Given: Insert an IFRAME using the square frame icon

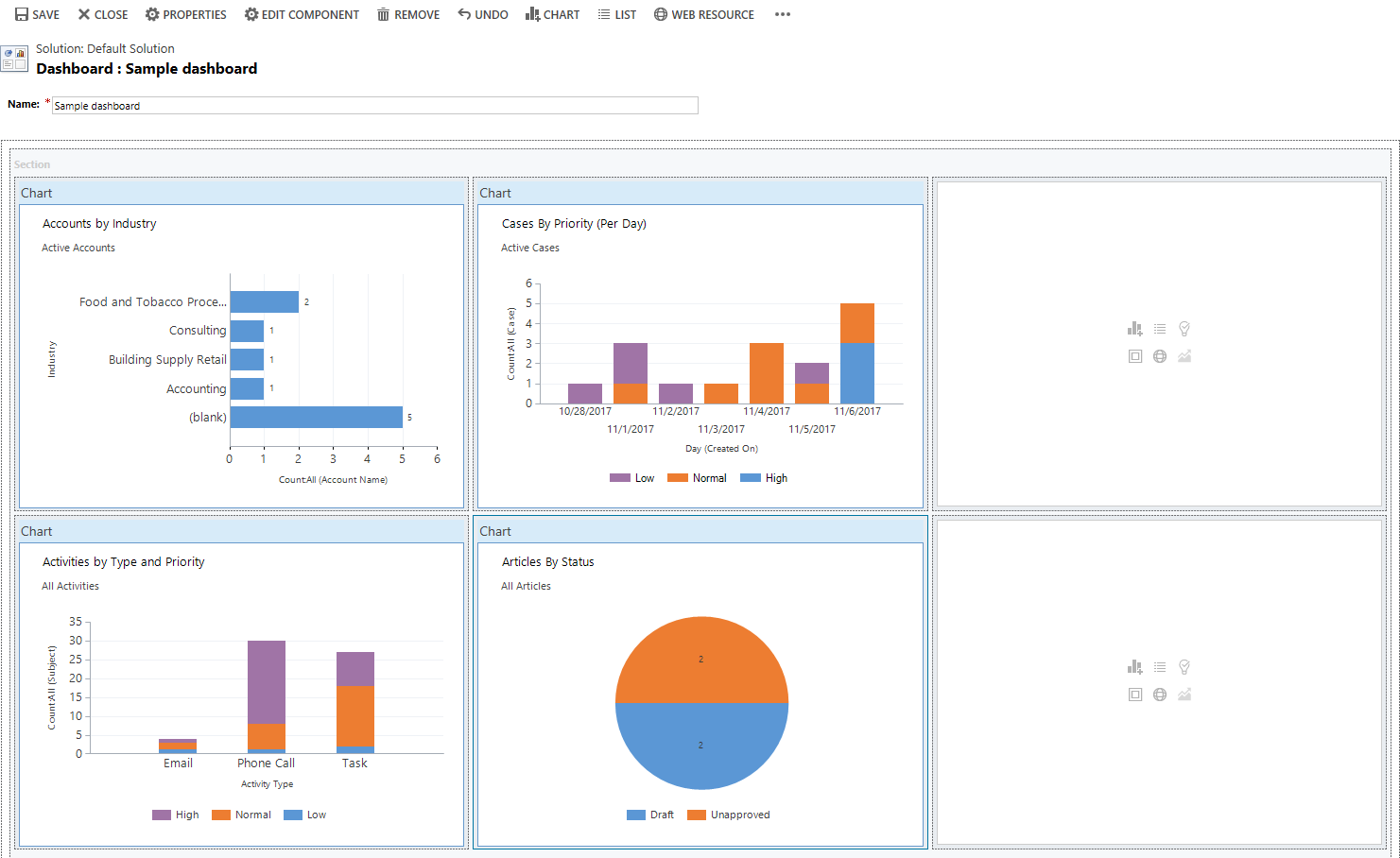Looking at the screenshot, I should point(1134,355).
